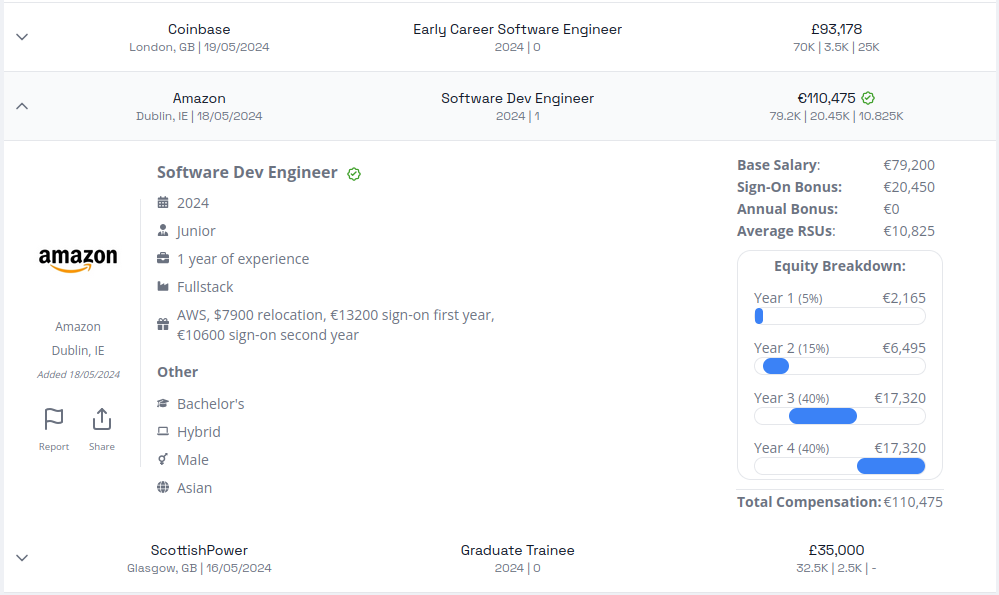The width and height of the screenshot is (999, 595).
Task: Click verified badge beside Software Dev Engineer heading
Action: click(x=354, y=174)
